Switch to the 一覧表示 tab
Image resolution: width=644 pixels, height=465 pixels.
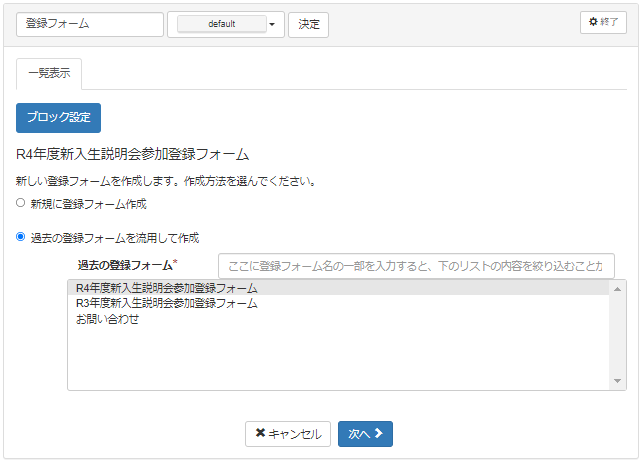click(49, 74)
